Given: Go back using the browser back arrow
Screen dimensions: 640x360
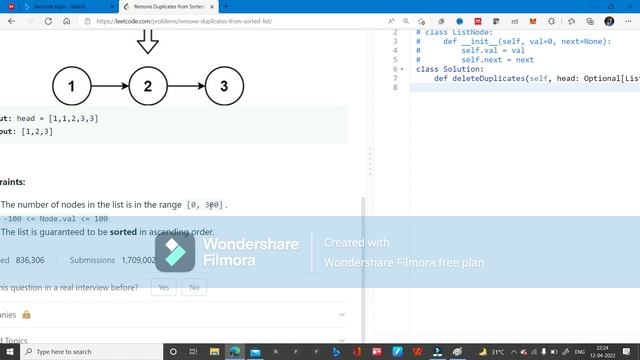Looking at the screenshot, I should click(x=11, y=21).
